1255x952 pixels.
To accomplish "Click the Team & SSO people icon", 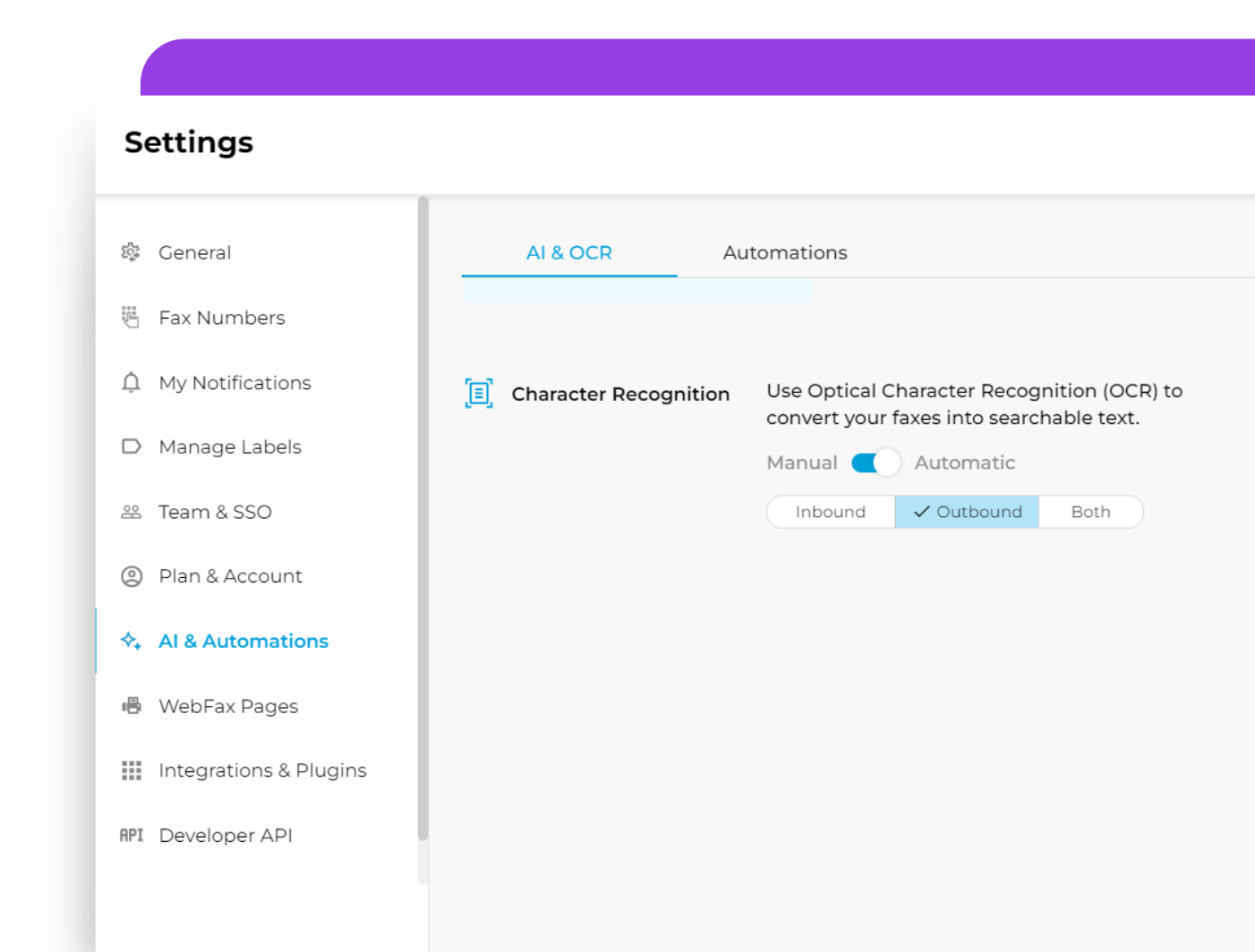I will [x=131, y=512].
